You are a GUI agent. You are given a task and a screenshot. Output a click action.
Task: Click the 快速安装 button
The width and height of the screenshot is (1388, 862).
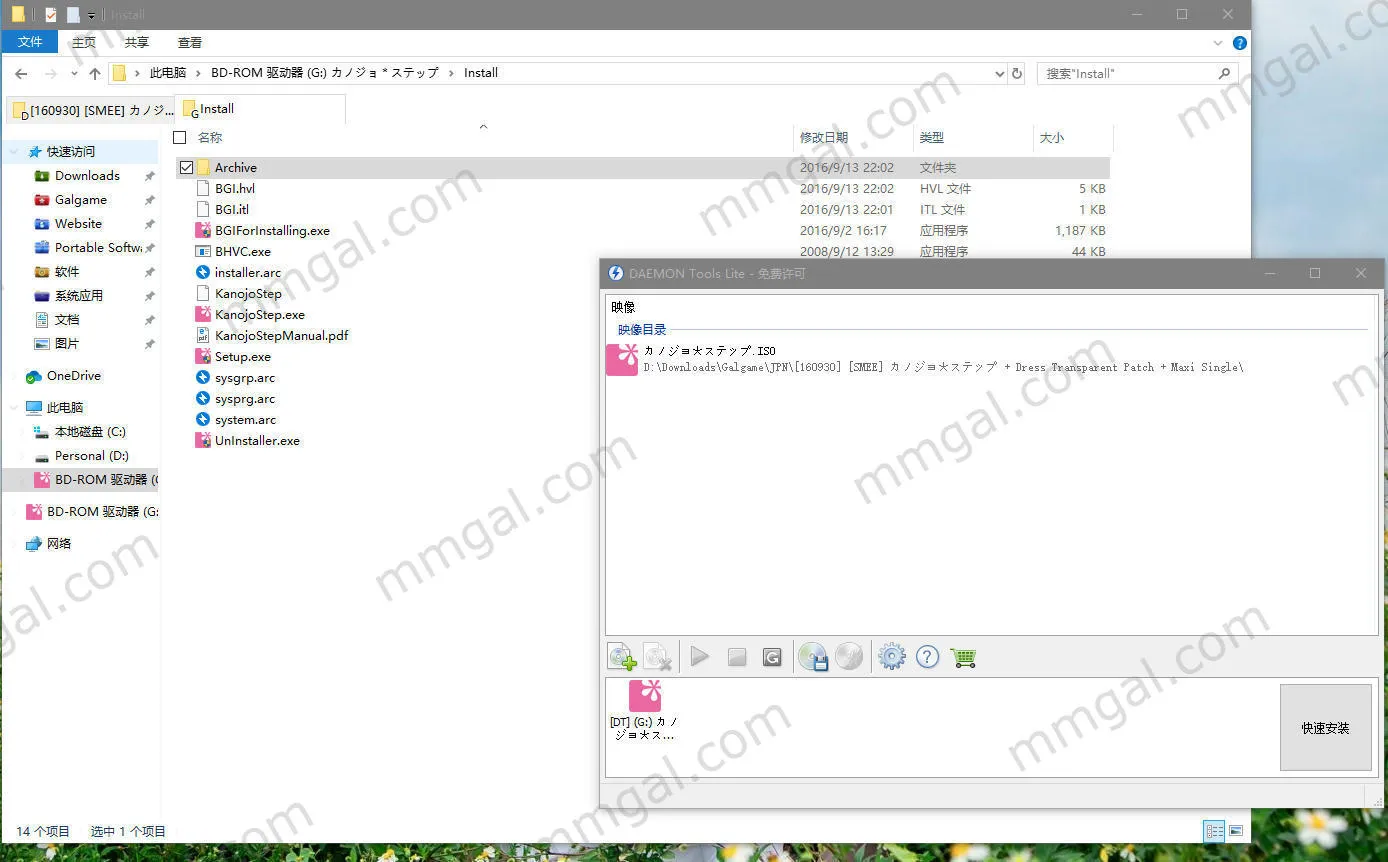click(1325, 728)
